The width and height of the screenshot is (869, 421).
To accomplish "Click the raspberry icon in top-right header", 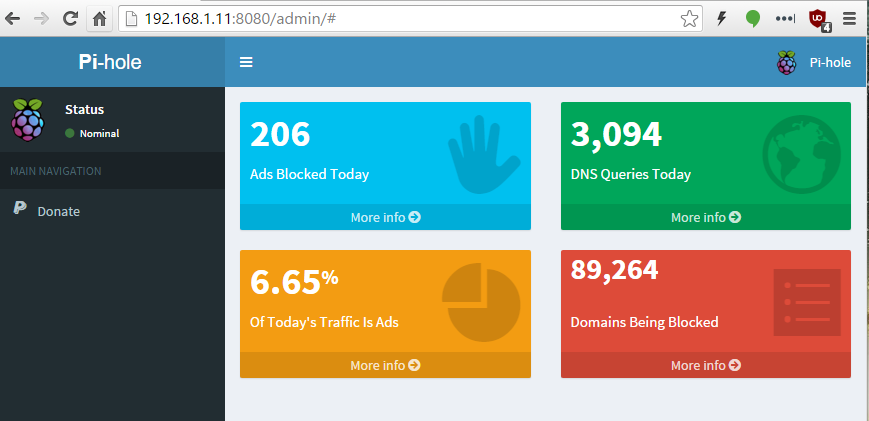I will click(786, 63).
